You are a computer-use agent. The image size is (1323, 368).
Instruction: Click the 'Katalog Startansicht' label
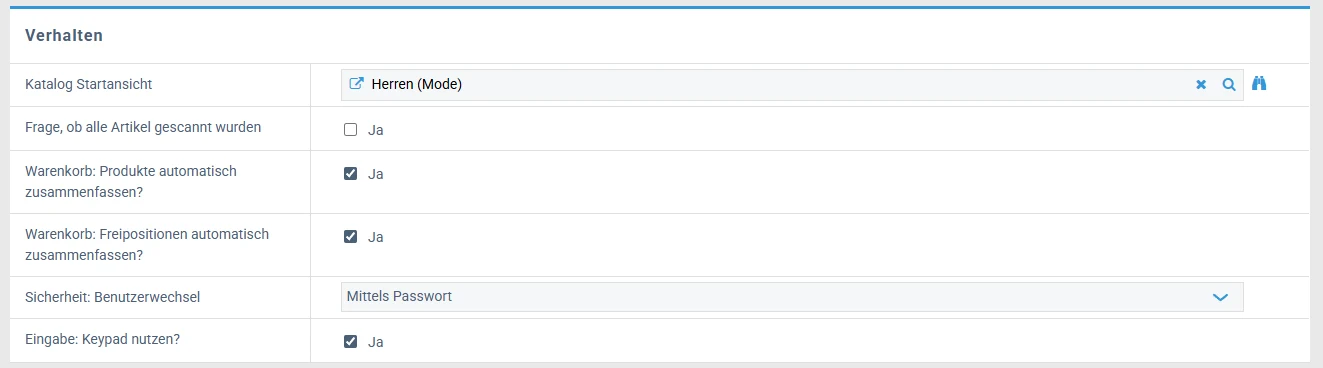88,85
